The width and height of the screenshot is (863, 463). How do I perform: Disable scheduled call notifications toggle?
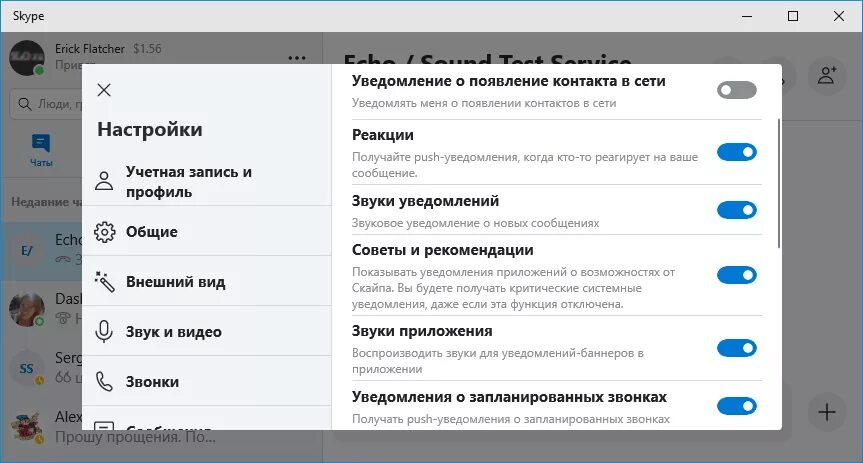pos(736,406)
